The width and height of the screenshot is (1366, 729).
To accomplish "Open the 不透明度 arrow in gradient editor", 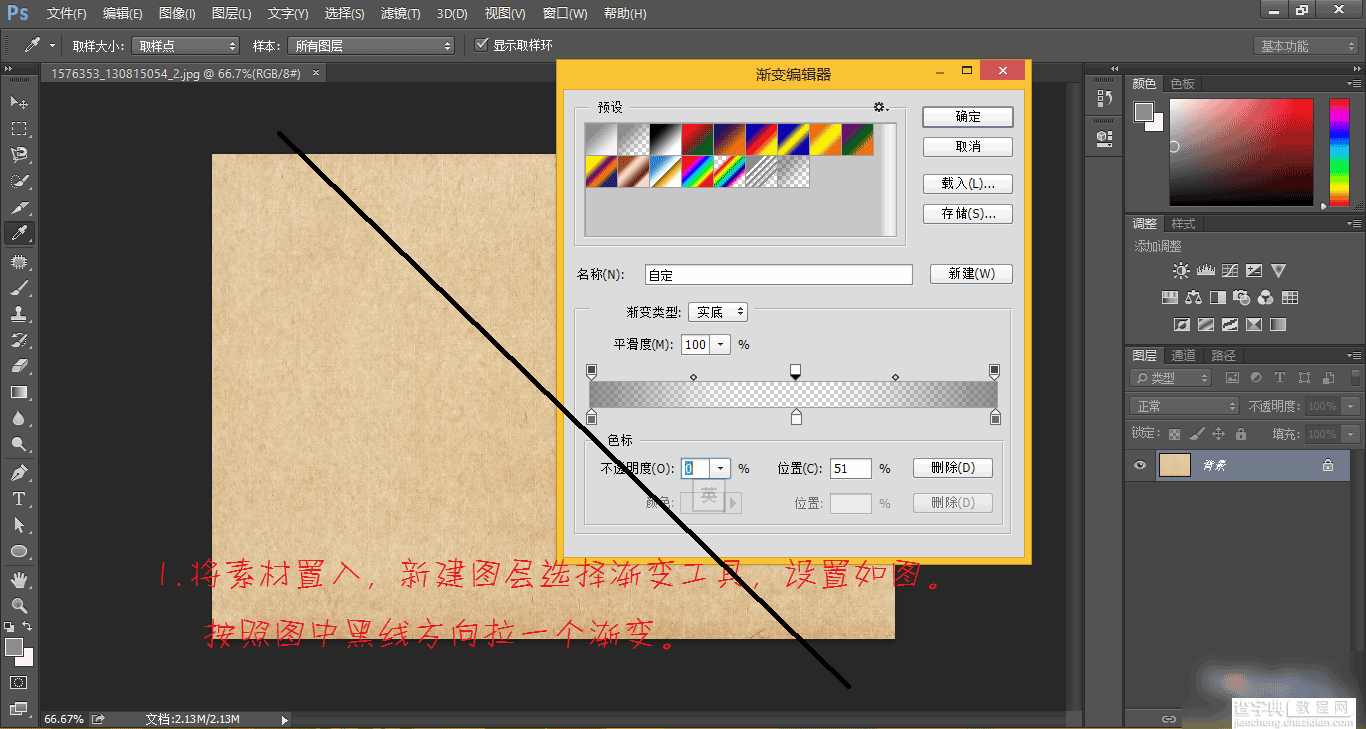I will tap(720, 468).
